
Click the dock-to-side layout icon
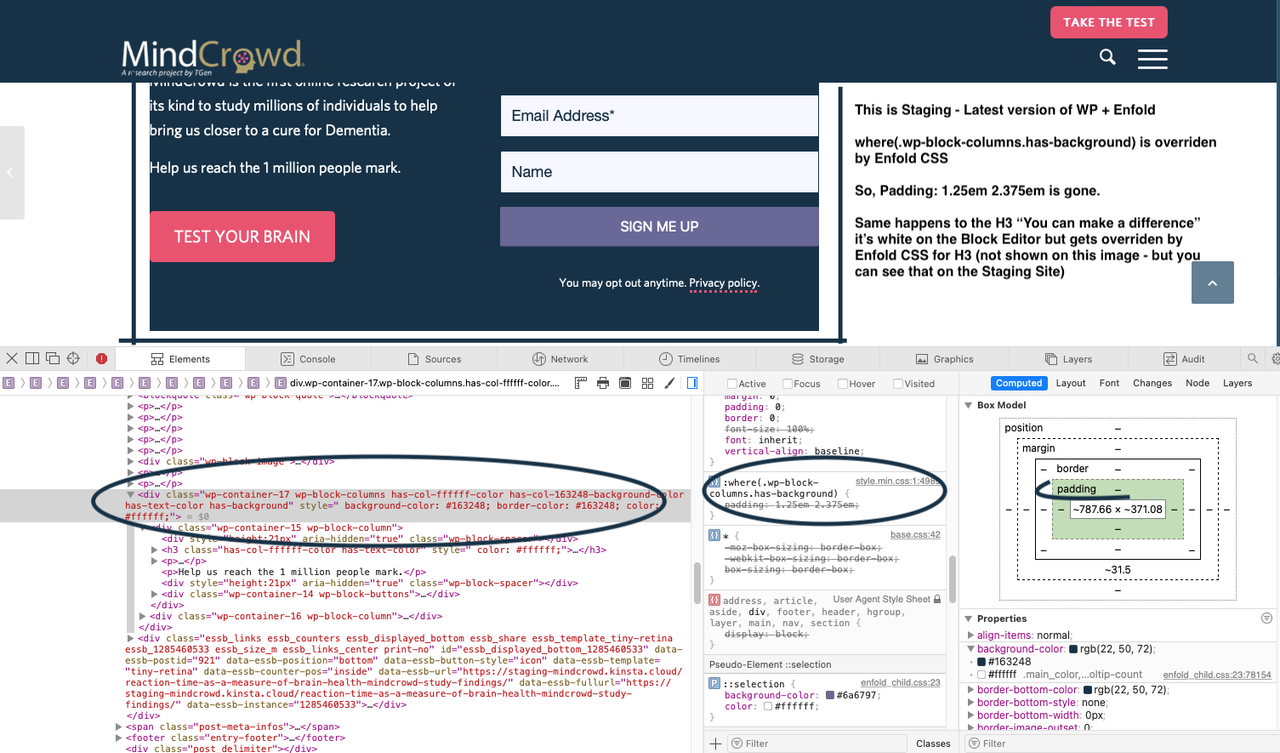click(32, 358)
